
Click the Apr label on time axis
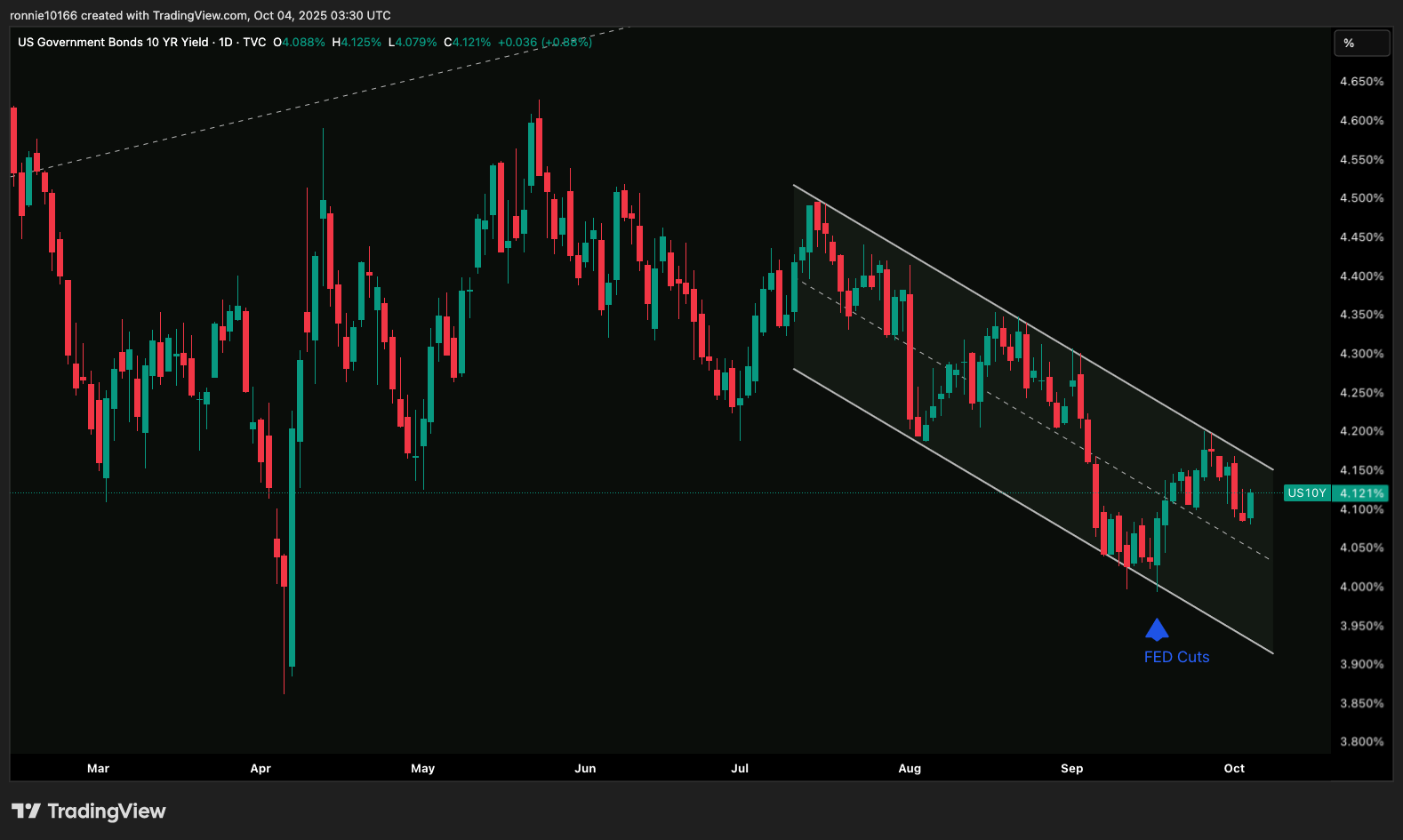pyautogui.click(x=260, y=768)
